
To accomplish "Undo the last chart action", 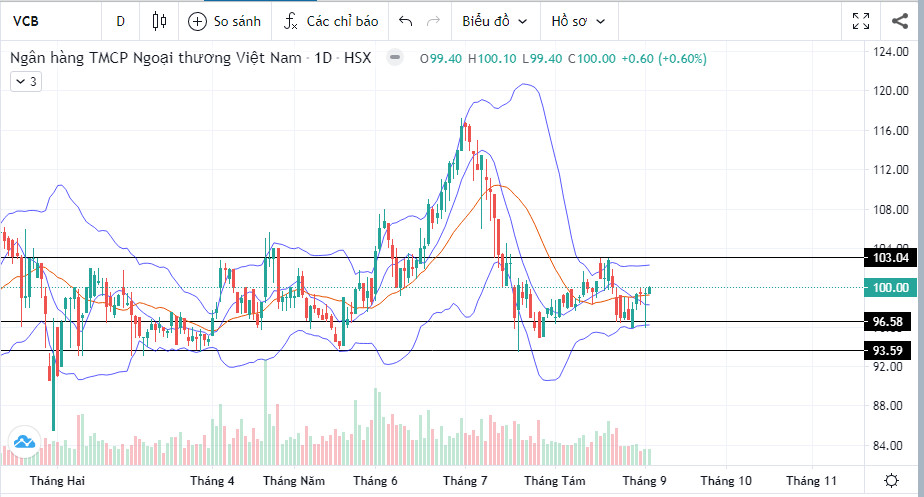I will pos(405,20).
